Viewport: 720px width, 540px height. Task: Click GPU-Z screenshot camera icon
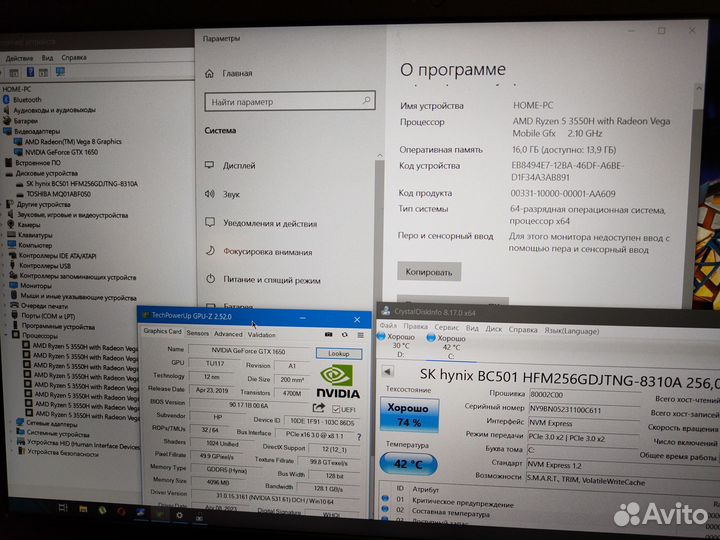(x=328, y=335)
